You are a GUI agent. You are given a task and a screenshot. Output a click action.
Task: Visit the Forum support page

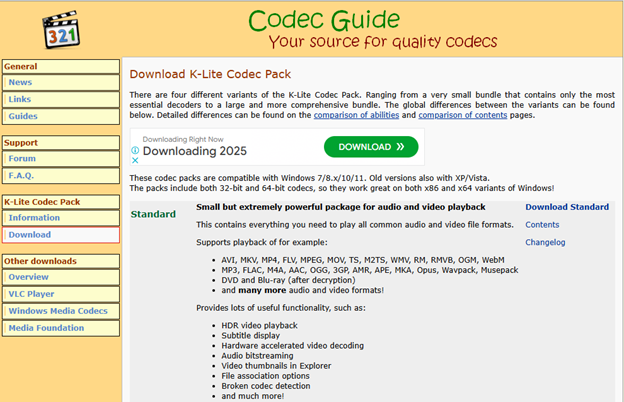(22, 158)
